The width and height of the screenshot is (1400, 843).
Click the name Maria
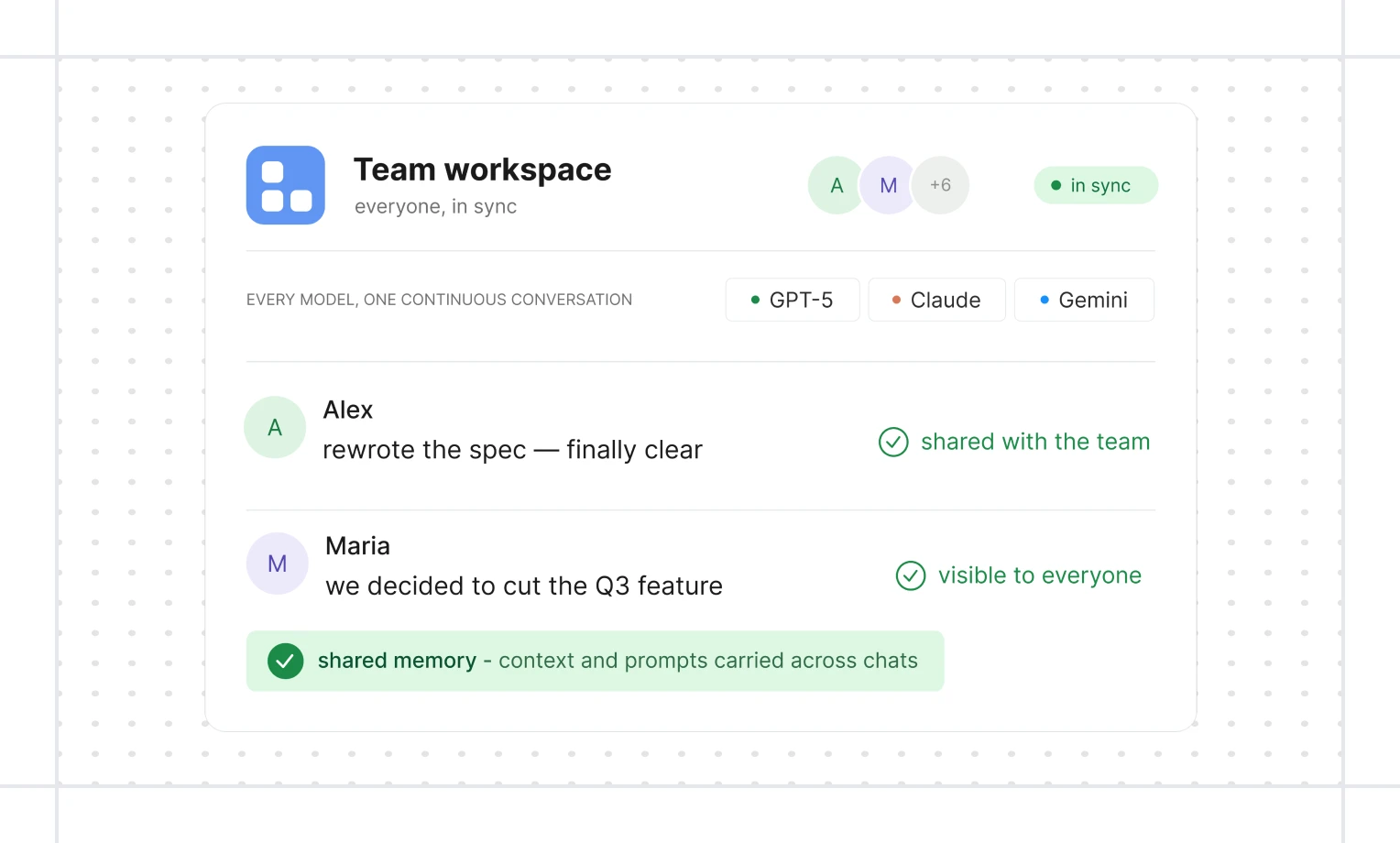coord(358,546)
